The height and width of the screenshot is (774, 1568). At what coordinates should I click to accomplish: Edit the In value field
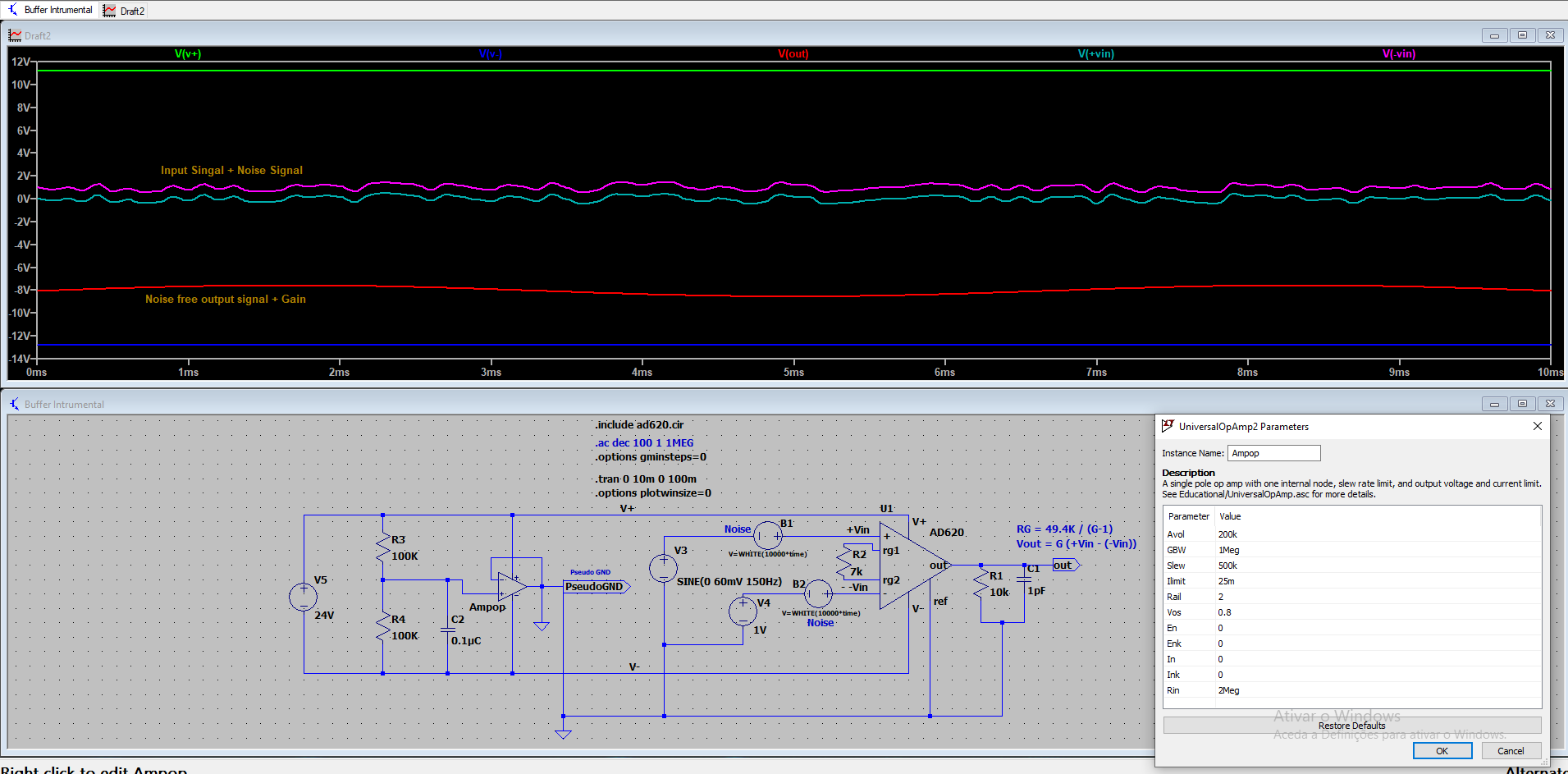[x=1378, y=659]
